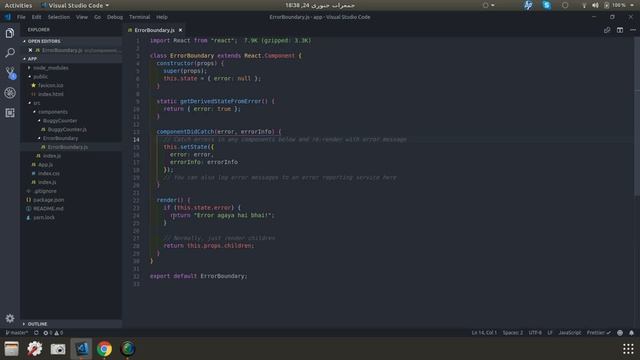Close the ErrorBoundary.js editor tab
The height and width of the screenshot is (360, 640).
[180, 30]
